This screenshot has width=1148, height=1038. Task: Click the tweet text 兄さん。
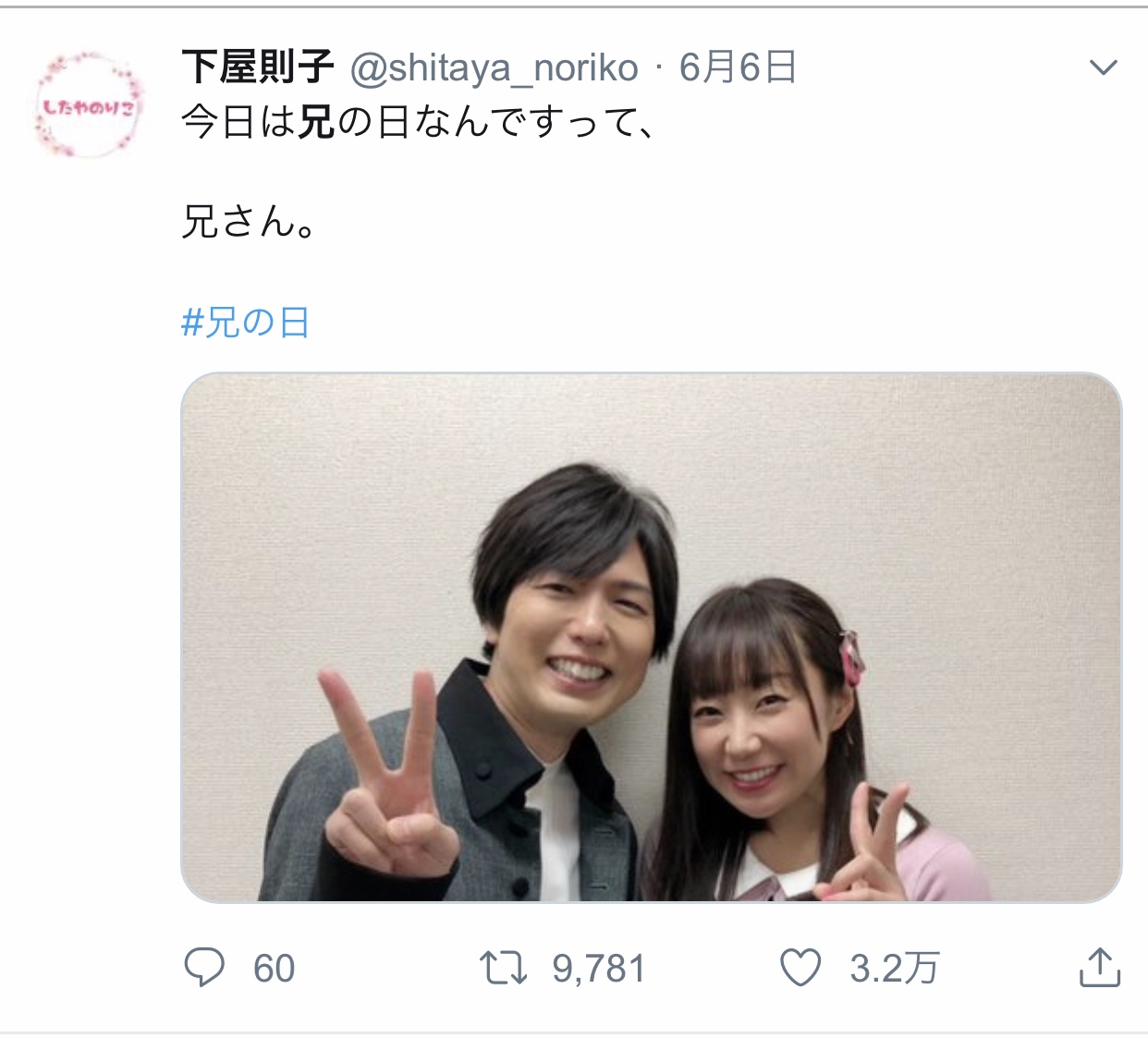(250, 221)
